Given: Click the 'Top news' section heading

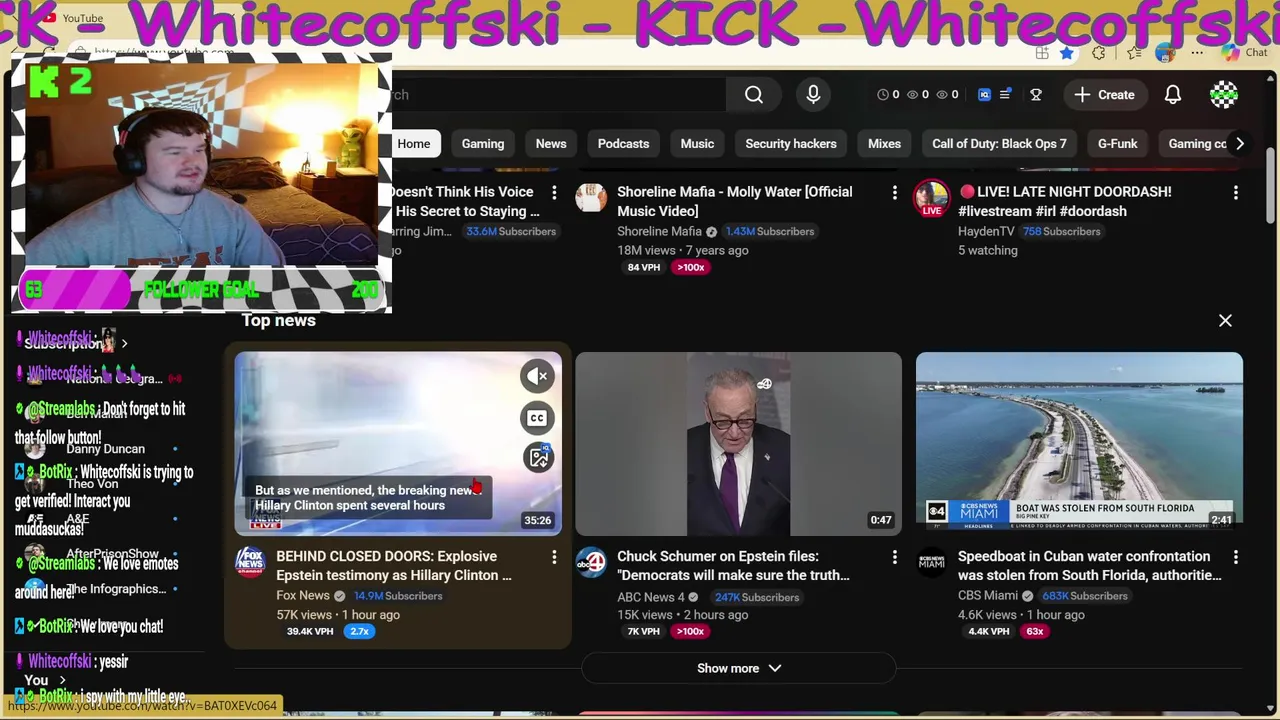Looking at the screenshot, I should tap(278, 320).
